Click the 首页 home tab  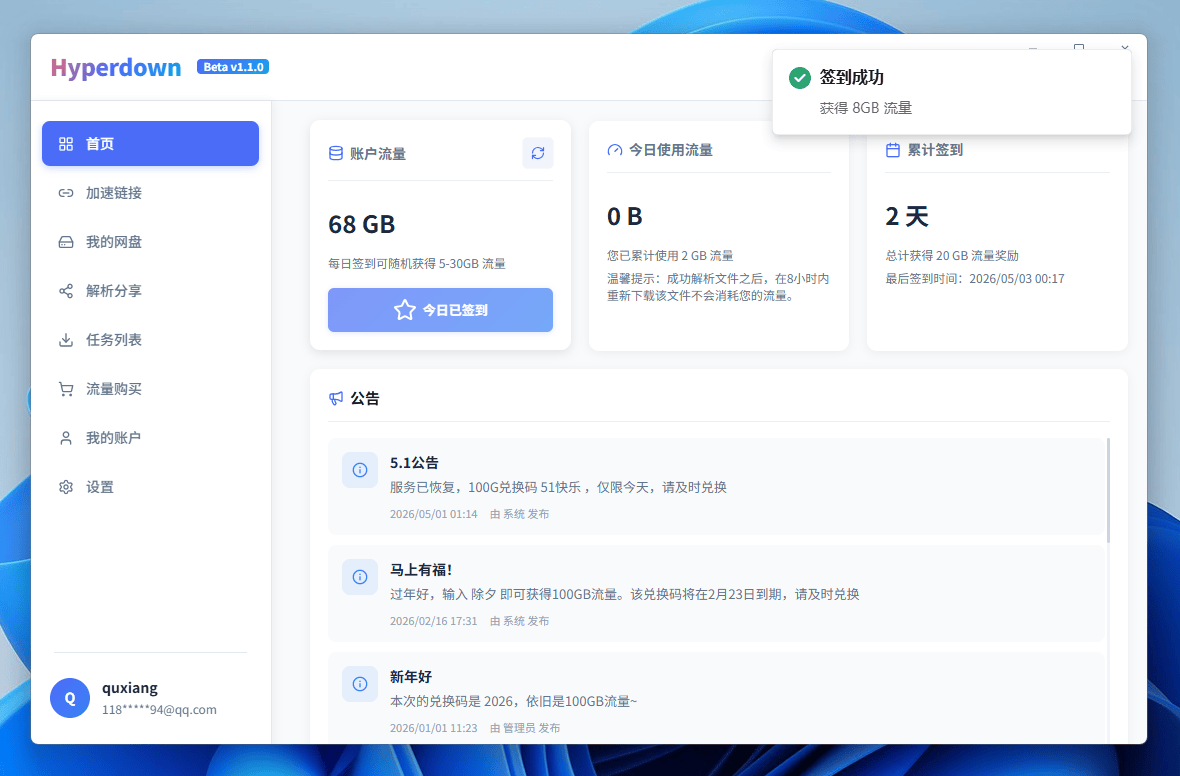(x=150, y=144)
